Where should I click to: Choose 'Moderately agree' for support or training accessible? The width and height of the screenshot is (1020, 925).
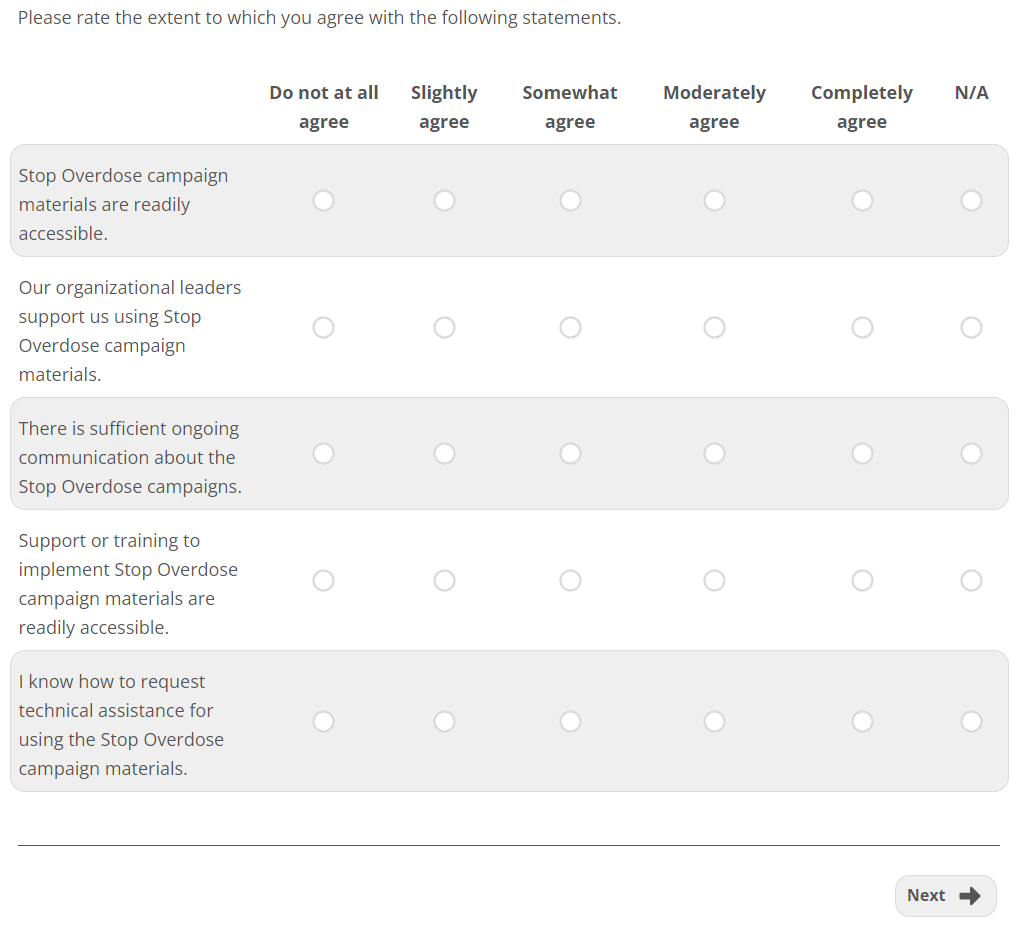click(x=714, y=581)
